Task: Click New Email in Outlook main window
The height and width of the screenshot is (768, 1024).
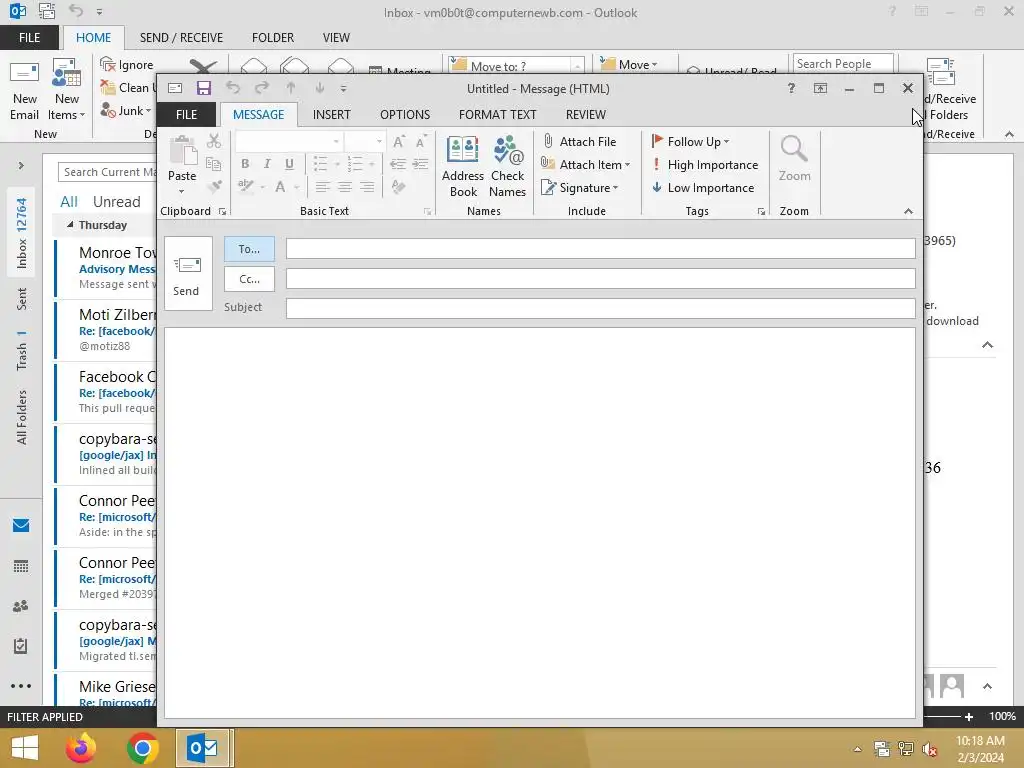Action: [x=25, y=91]
